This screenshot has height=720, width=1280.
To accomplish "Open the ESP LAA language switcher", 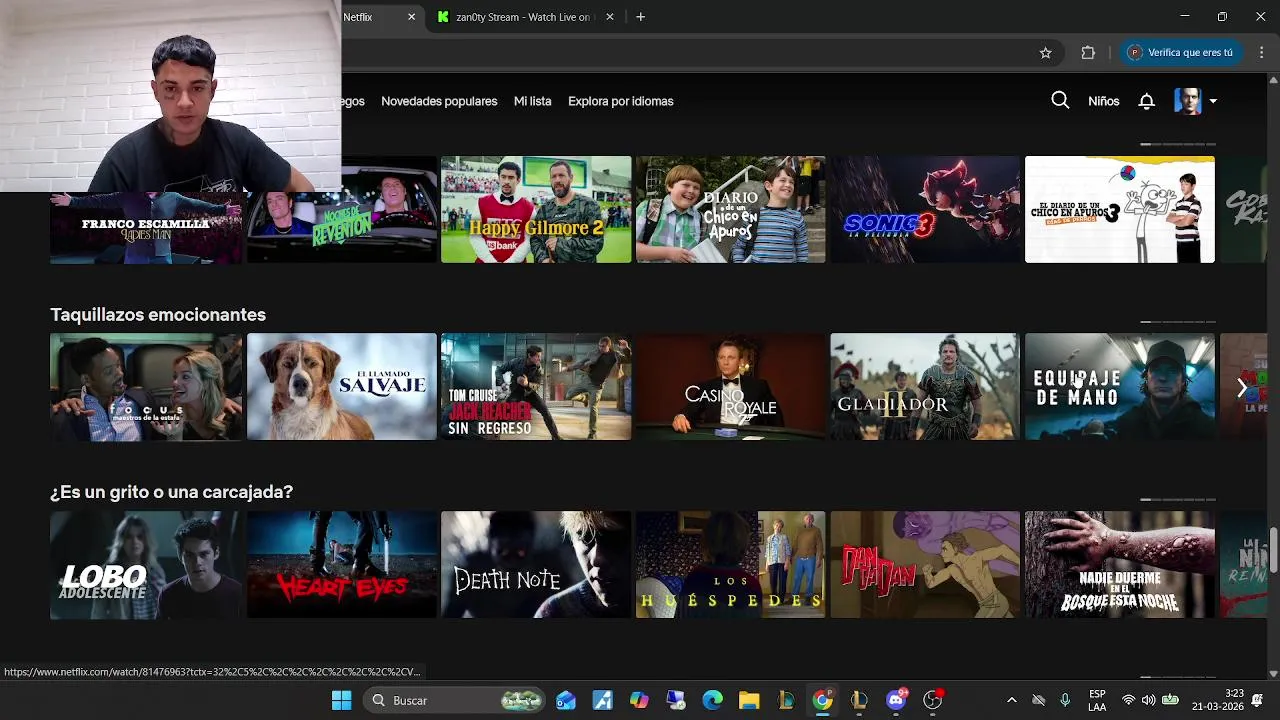I will [x=1097, y=700].
